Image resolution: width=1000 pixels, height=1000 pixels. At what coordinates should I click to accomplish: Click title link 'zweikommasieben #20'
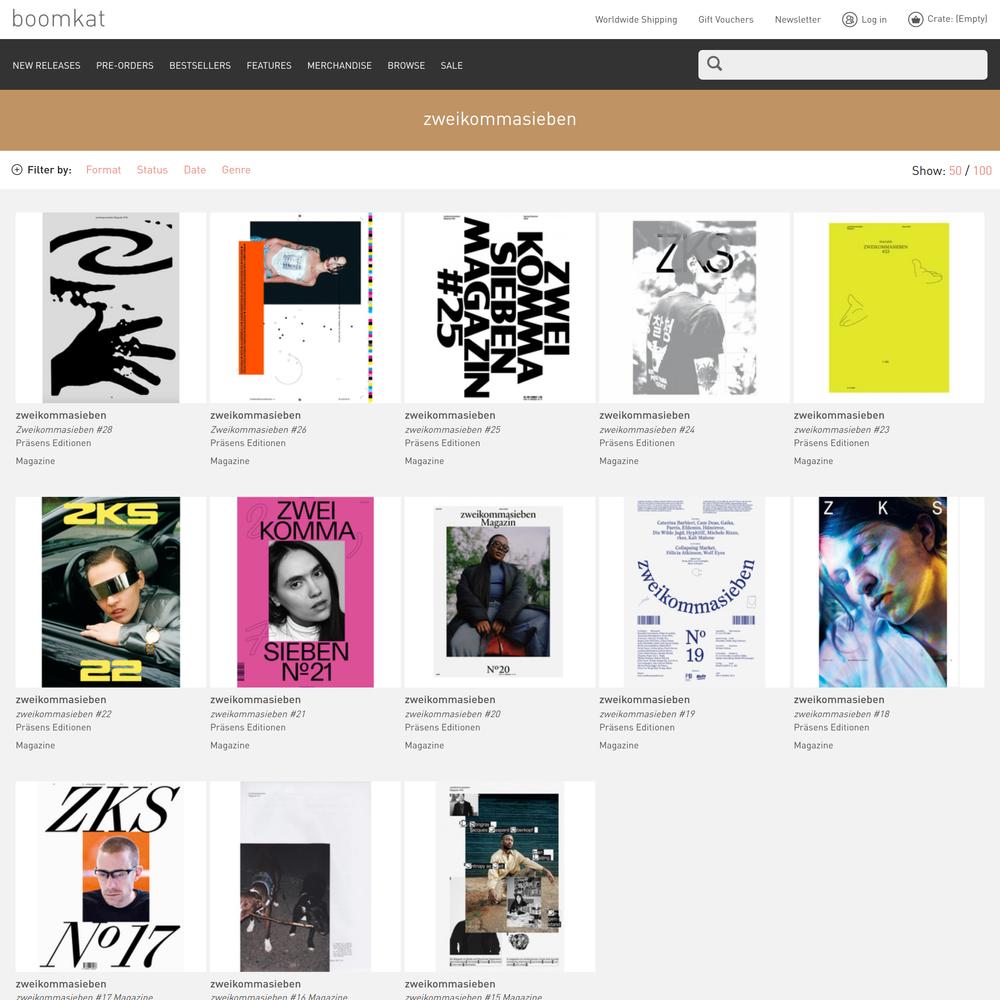(x=453, y=714)
